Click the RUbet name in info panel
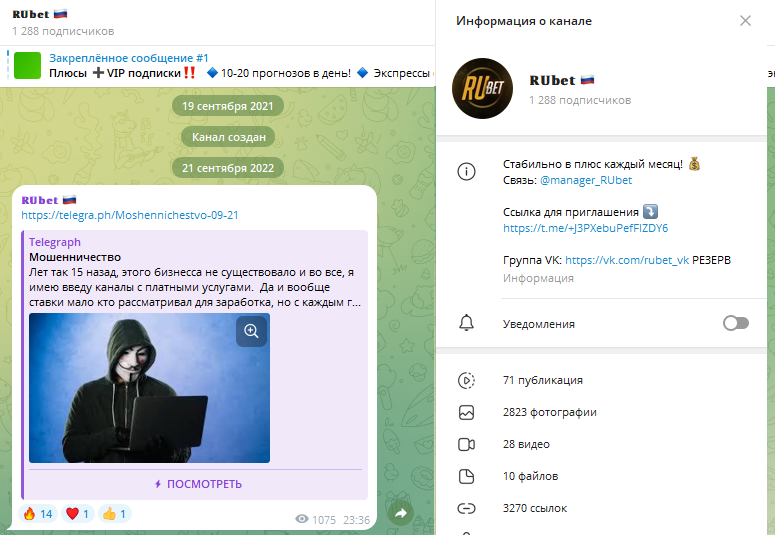 pyautogui.click(x=561, y=80)
